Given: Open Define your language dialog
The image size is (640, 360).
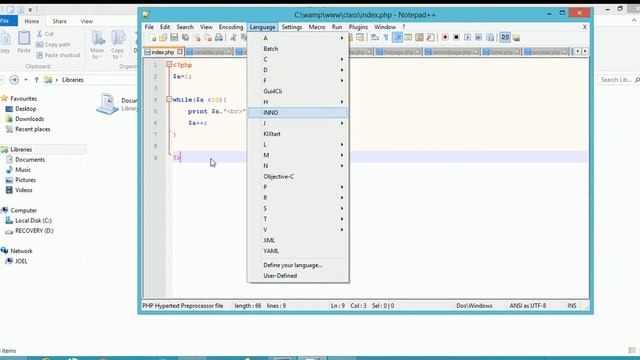Looking at the screenshot, I should coord(298,265).
